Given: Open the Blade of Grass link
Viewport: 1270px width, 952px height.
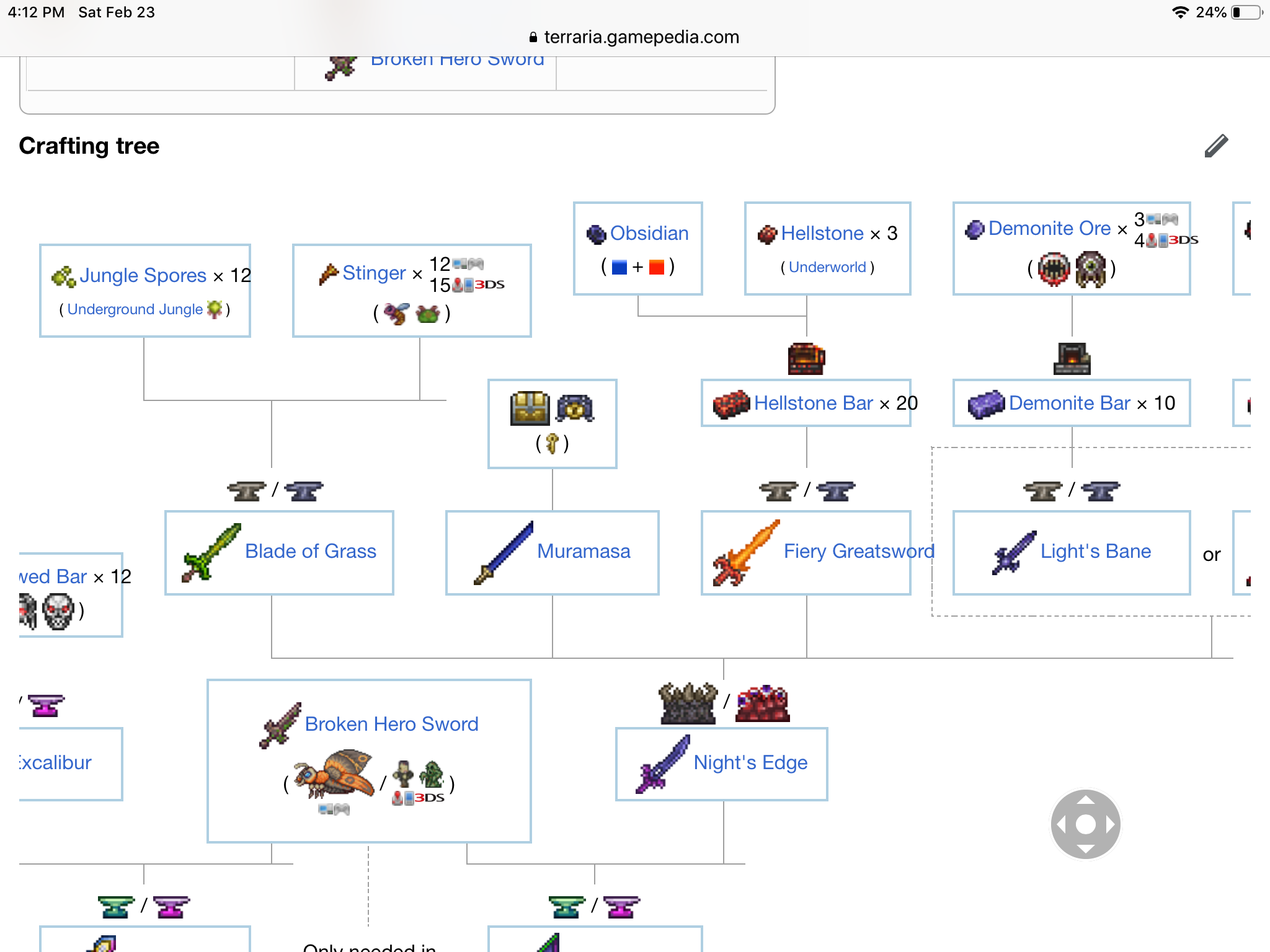Looking at the screenshot, I should (x=311, y=551).
